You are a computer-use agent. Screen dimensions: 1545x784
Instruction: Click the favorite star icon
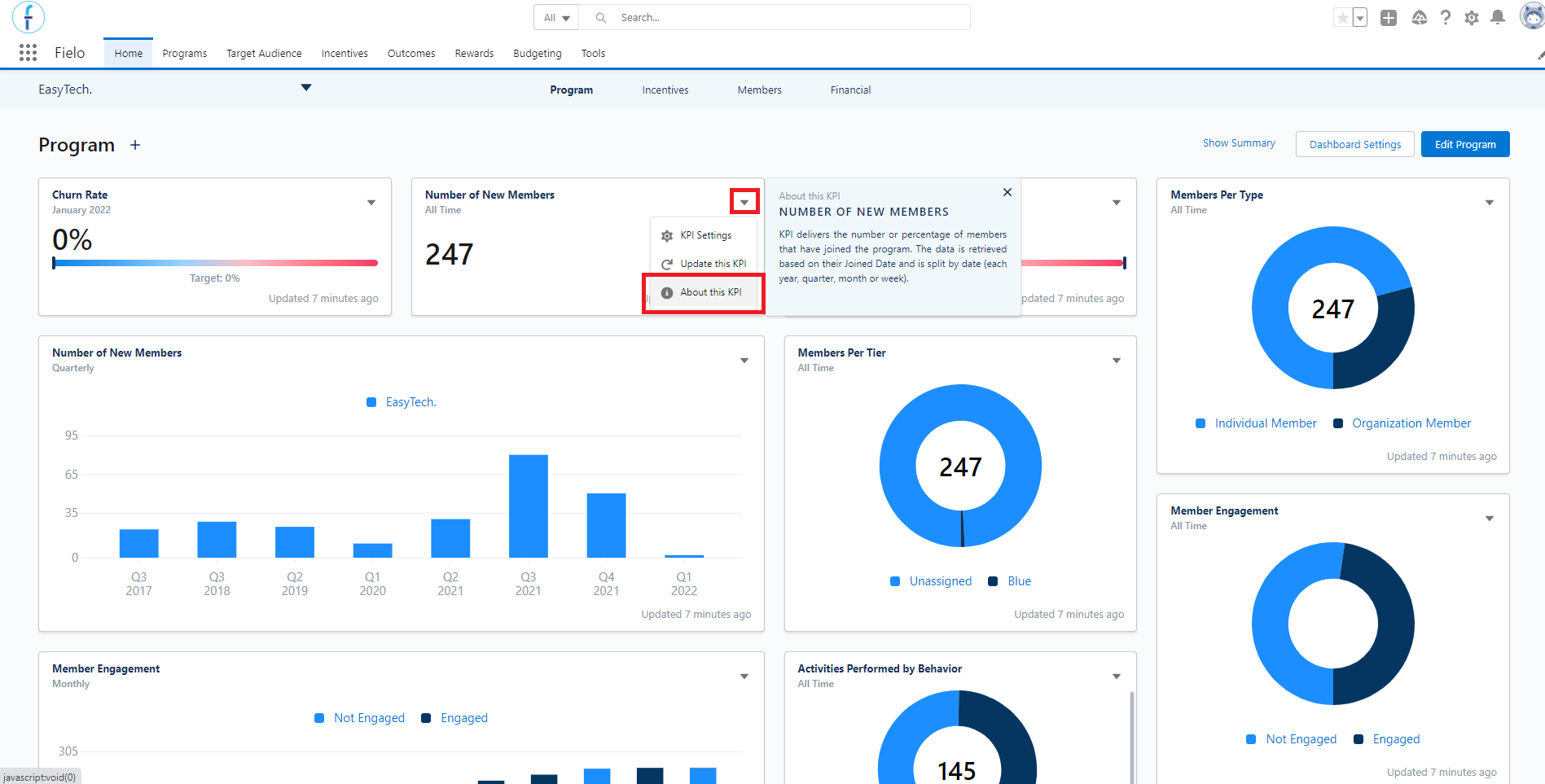(x=1342, y=18)
